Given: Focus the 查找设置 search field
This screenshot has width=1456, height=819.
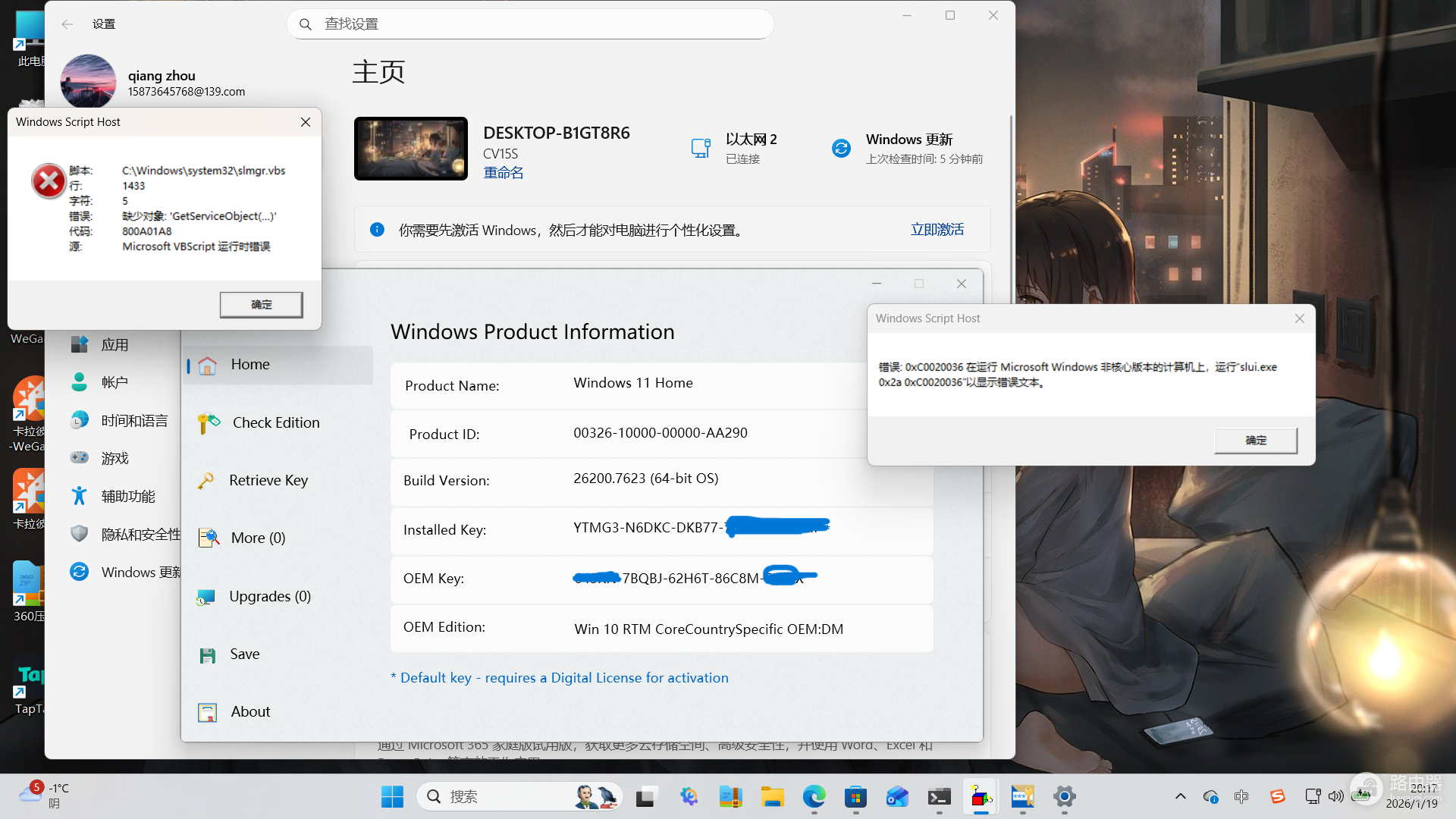Looking at the screenshot, I should click(530, 24).
